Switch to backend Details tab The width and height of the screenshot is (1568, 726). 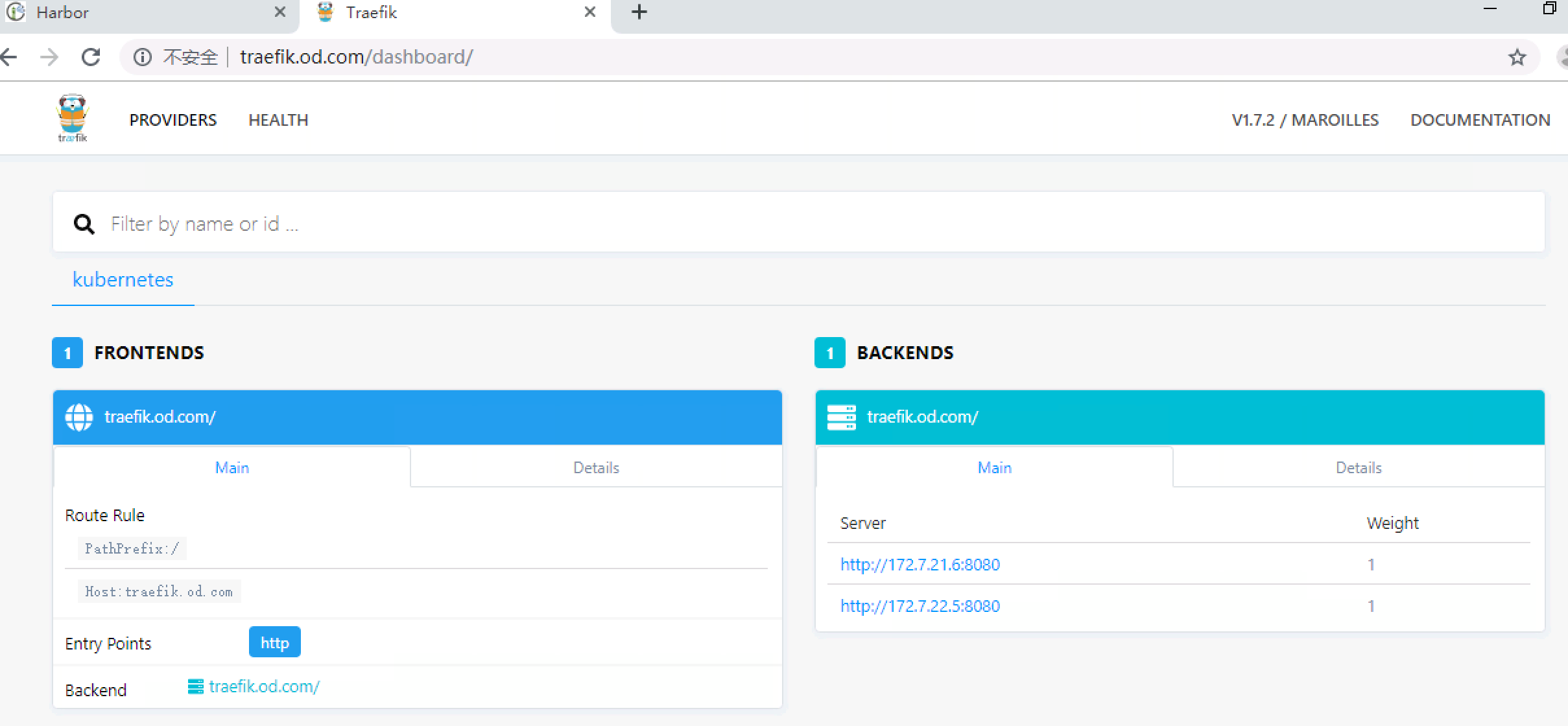pos(1359,467)
